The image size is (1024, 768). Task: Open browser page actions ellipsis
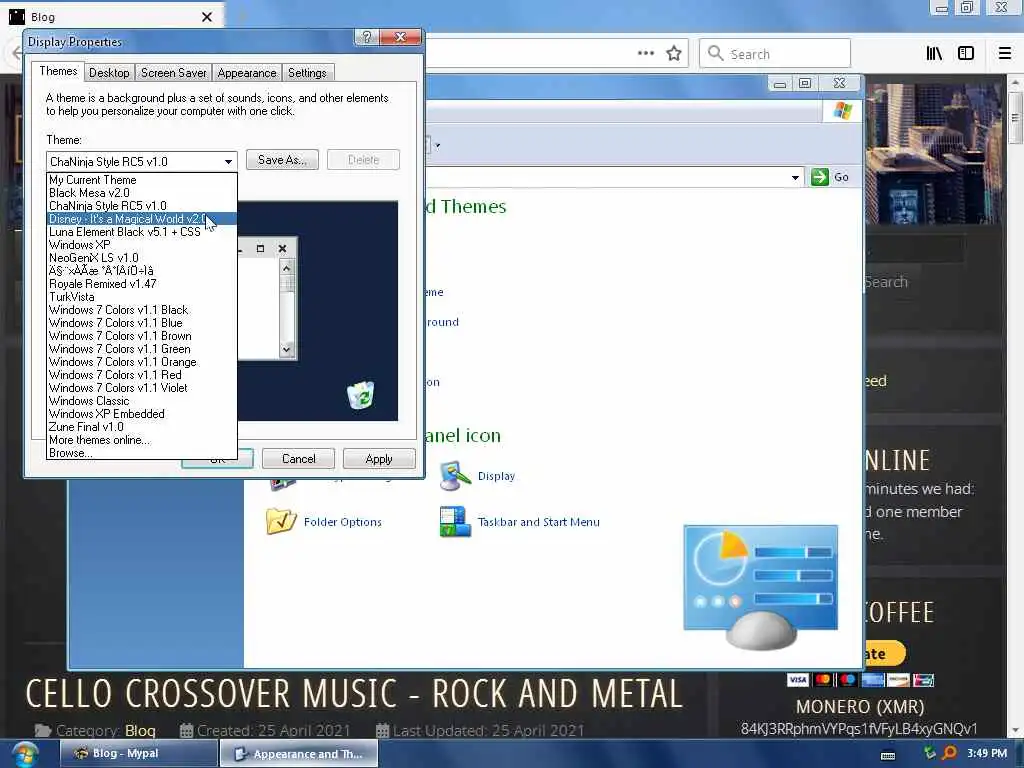646,54
